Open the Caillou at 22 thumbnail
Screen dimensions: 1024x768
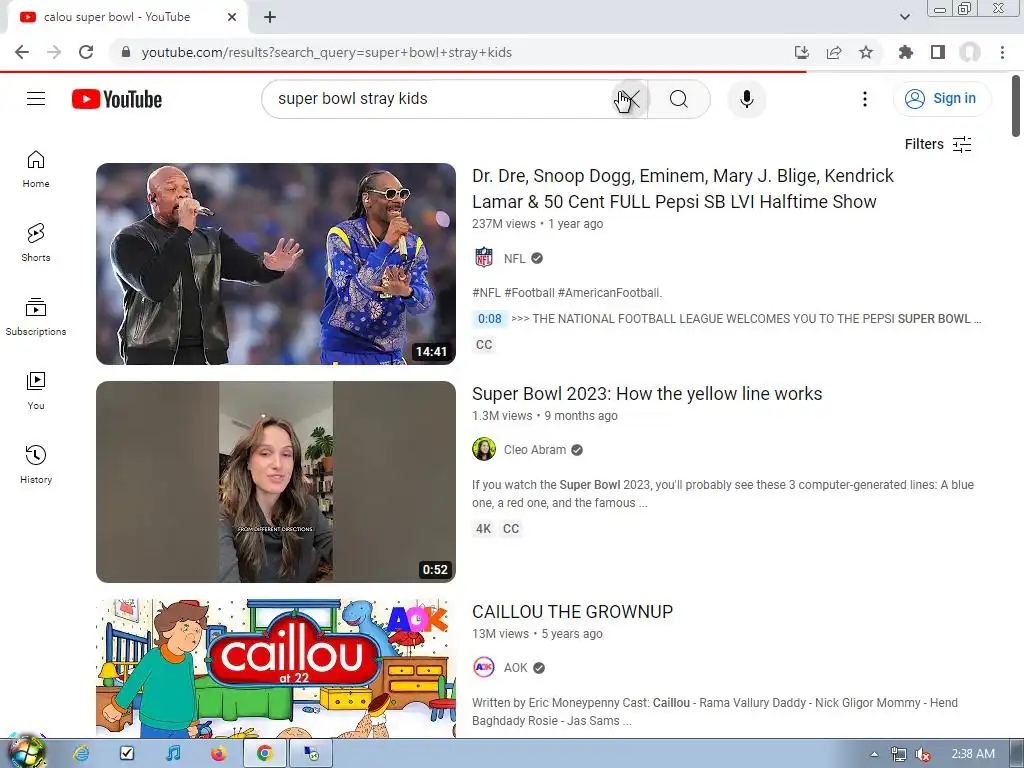pyautogui.click(x=276, y=668)
